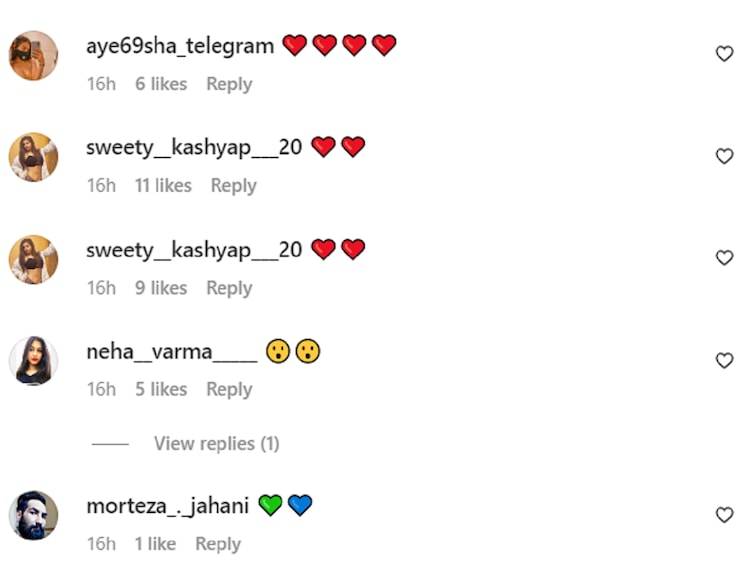Image resolution: width=750 pixels, height=570 pixels.
Task: Open morteza_._jahani bearded avatar
Action: coord(33,515)
